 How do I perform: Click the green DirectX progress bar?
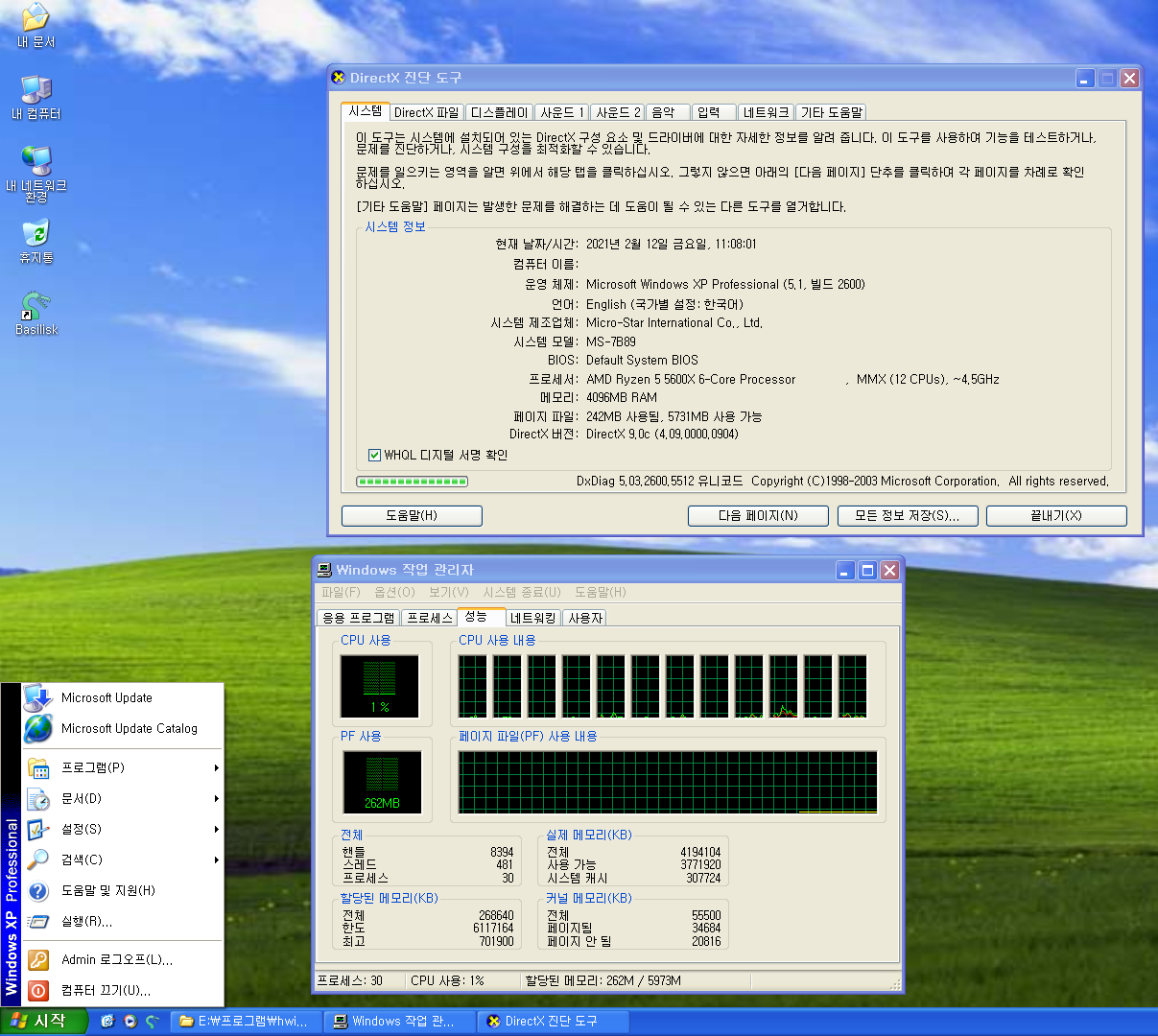(x=413, y=482)
